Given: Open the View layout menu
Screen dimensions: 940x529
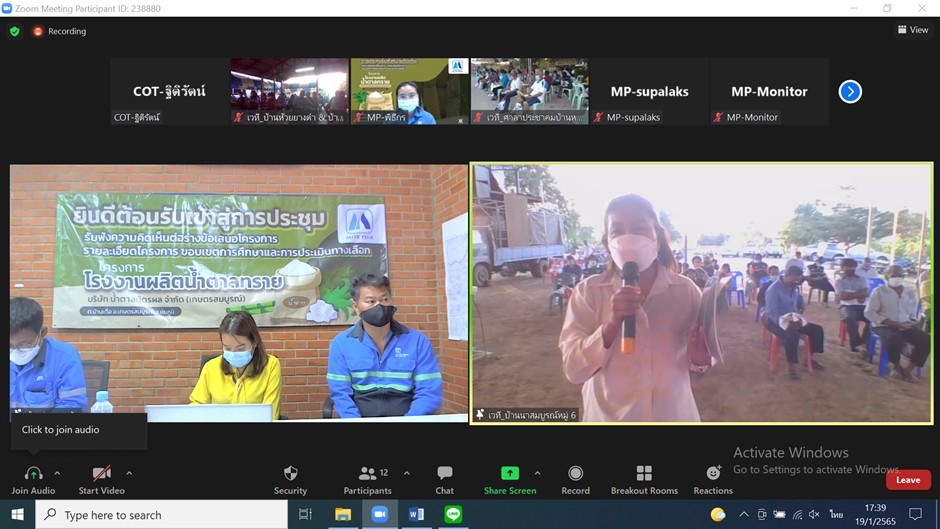Looking at the screenshot, I should pos(913,30).
